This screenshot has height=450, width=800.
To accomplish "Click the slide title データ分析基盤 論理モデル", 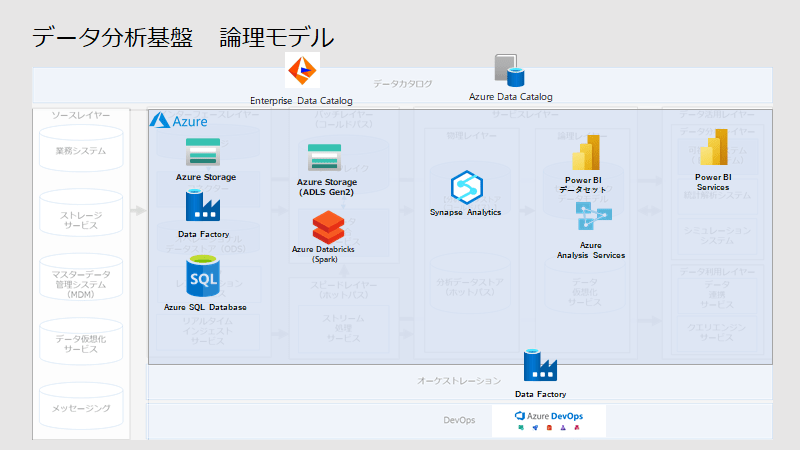I will pos(183,37).
